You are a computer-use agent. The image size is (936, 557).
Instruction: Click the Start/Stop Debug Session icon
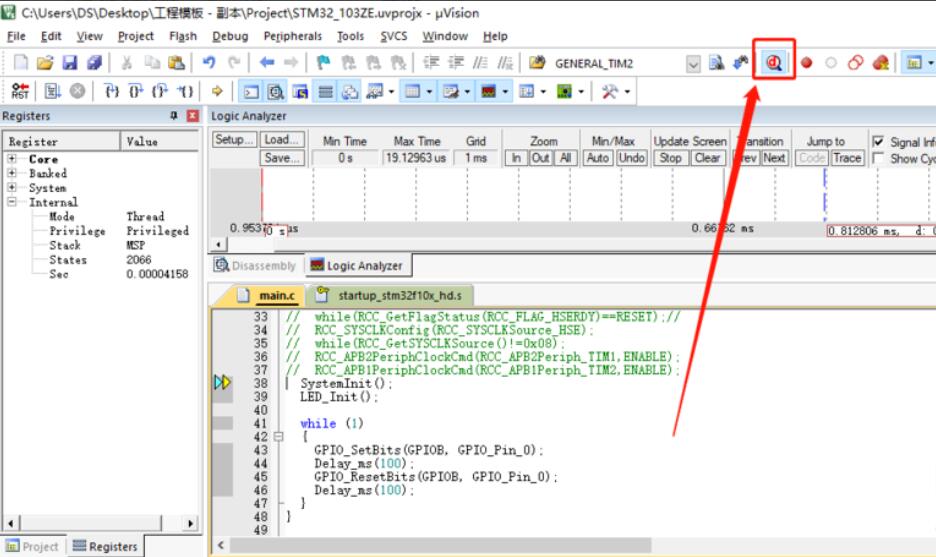click(x=774, y=63)
